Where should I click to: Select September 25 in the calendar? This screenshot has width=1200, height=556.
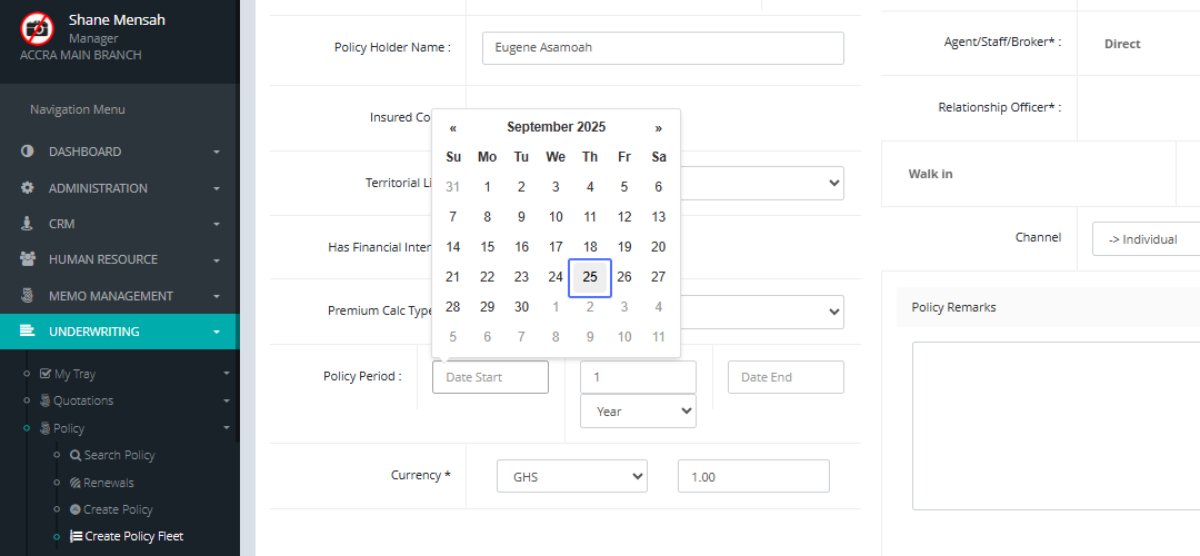pos(590,277)
